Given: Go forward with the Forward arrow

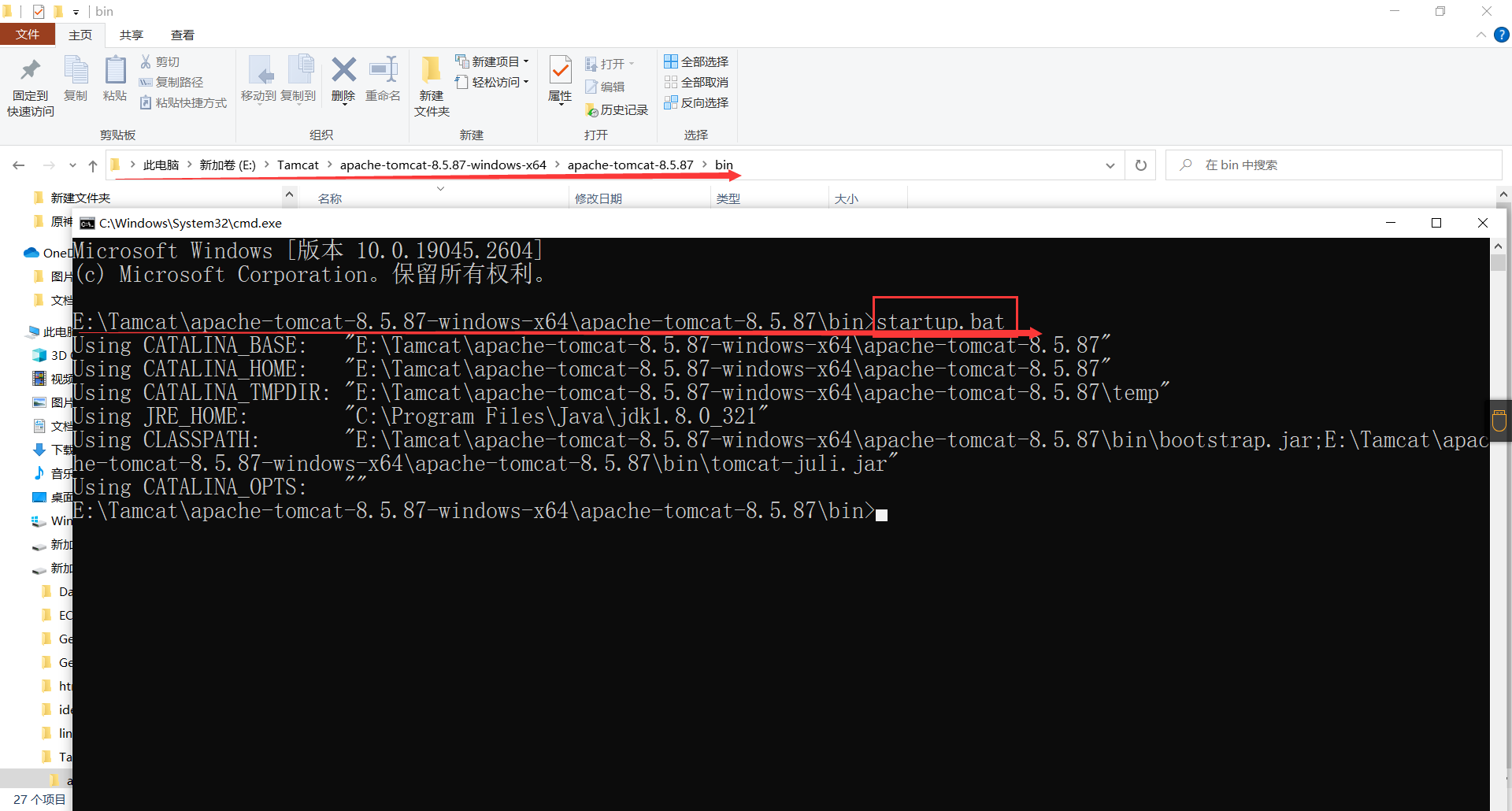Looking at the screenshot, I should pos(49,165).
